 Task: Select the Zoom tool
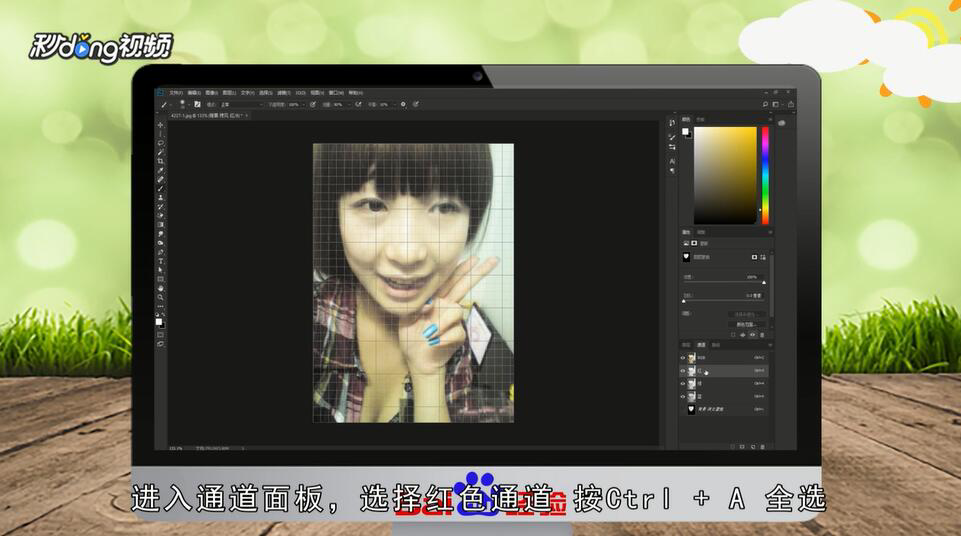(161, 297)
